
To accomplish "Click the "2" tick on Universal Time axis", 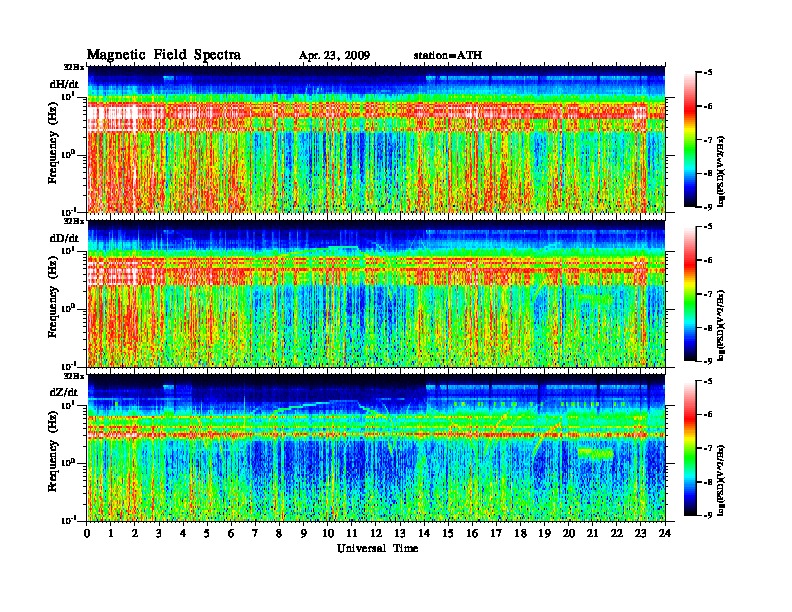I will (135, 533).
